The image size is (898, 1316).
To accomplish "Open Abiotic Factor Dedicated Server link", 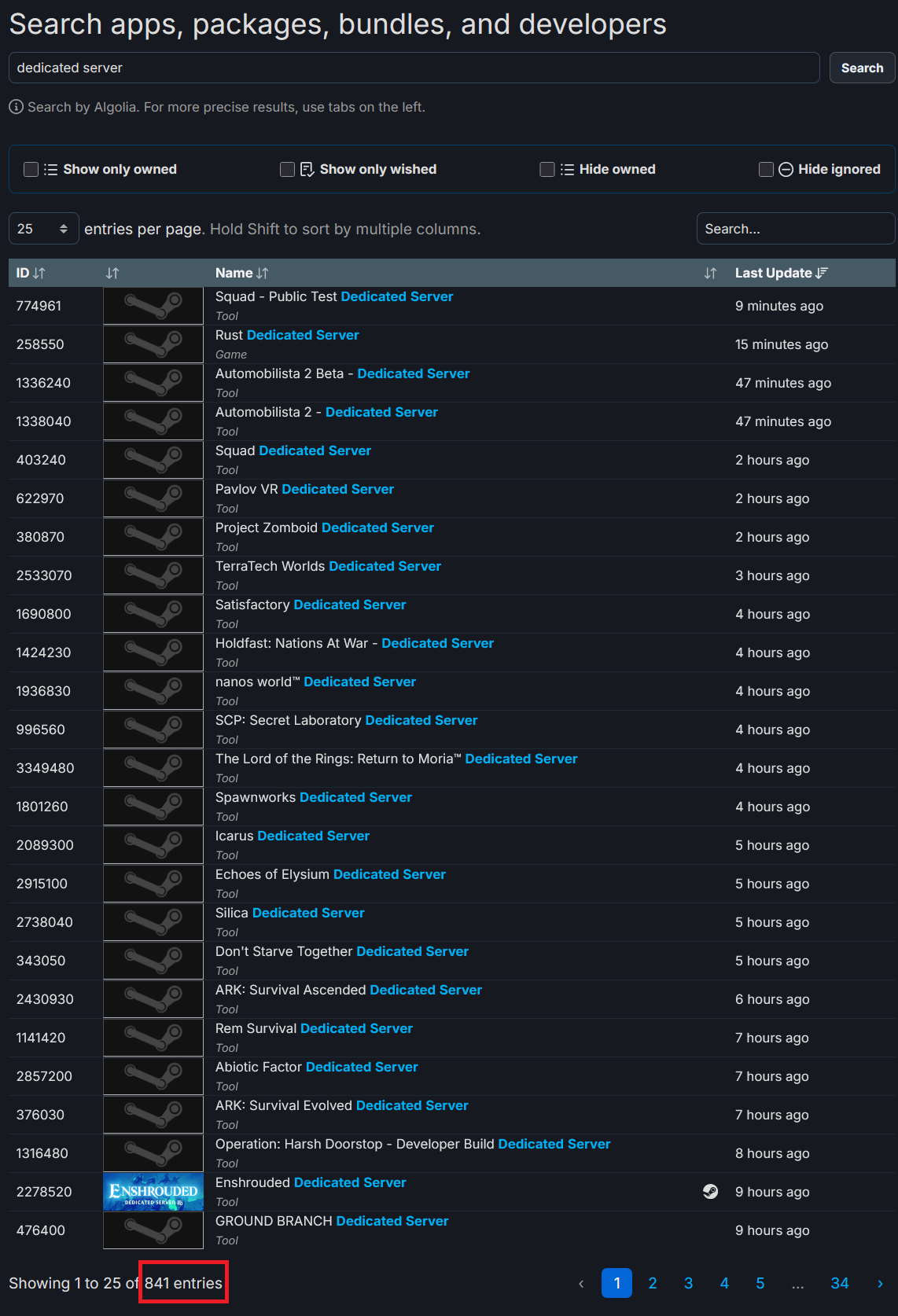I will tap(317, 1067).
